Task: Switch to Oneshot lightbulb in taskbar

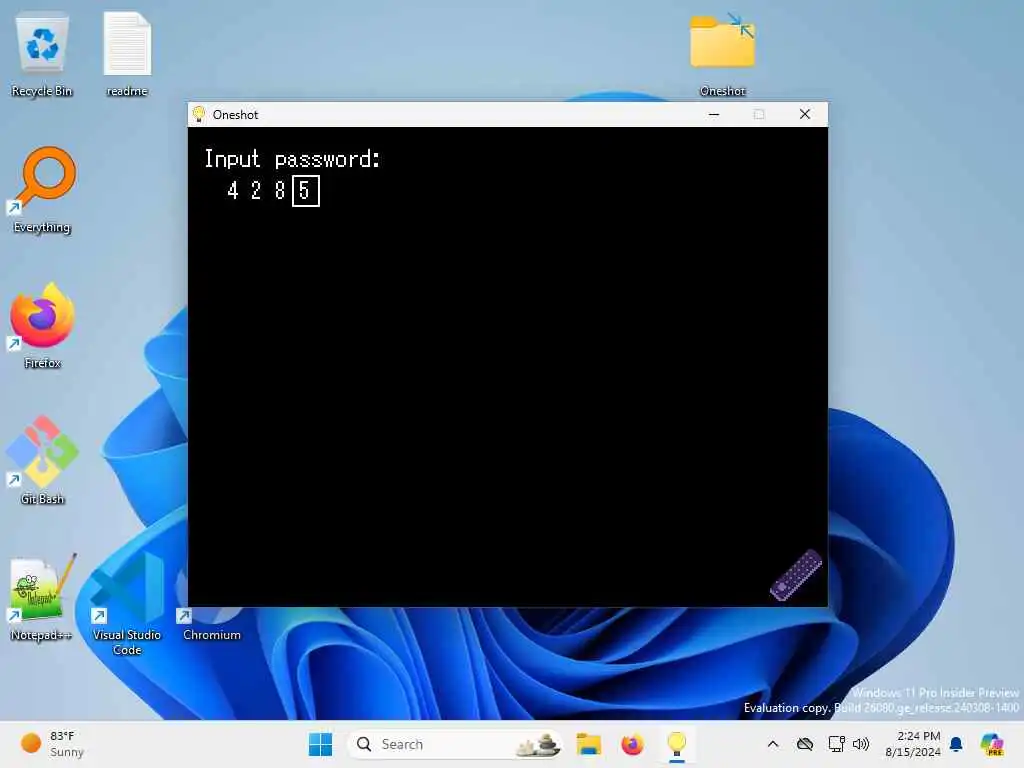Action: pyautogui.click(x=677, y=744)
